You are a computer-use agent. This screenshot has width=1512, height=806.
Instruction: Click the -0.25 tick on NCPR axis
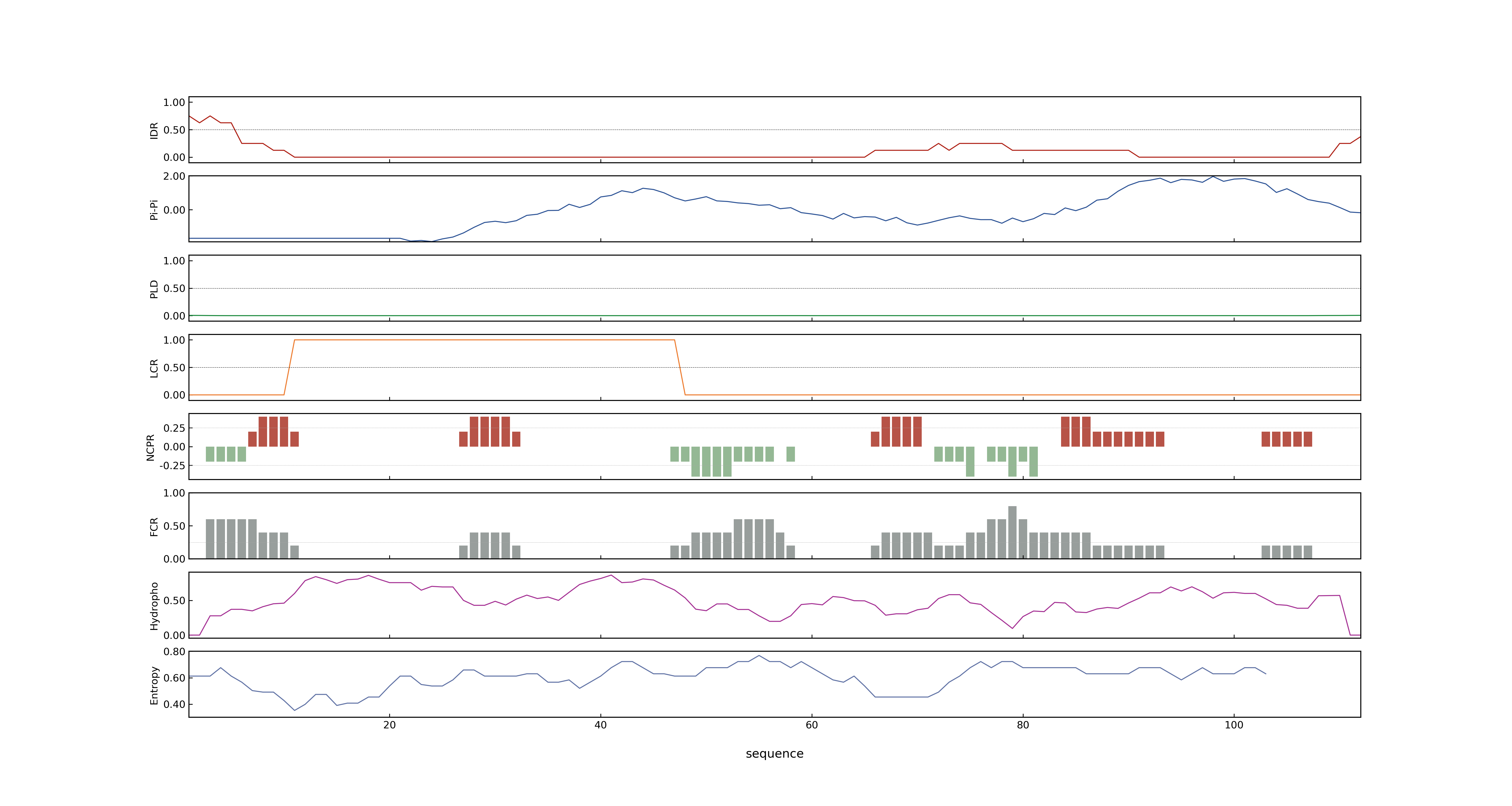pos(172,466)
